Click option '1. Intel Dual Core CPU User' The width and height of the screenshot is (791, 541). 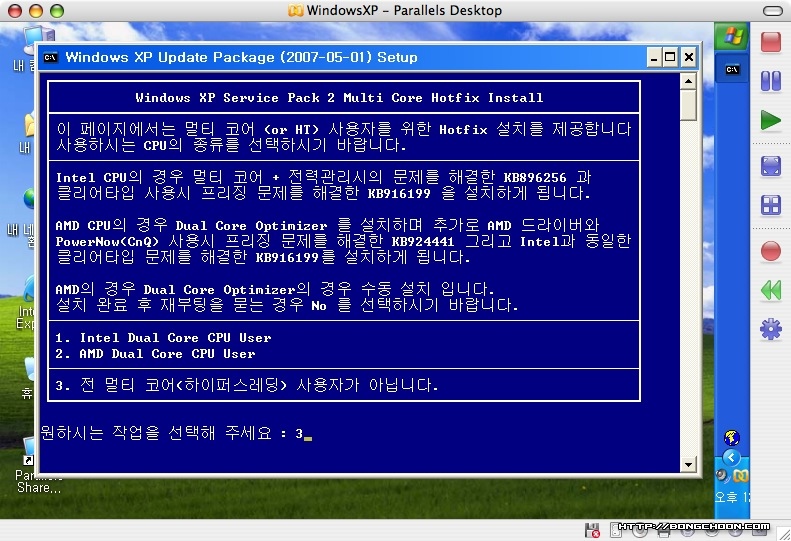pyautogui.click(x=163, y=338)
